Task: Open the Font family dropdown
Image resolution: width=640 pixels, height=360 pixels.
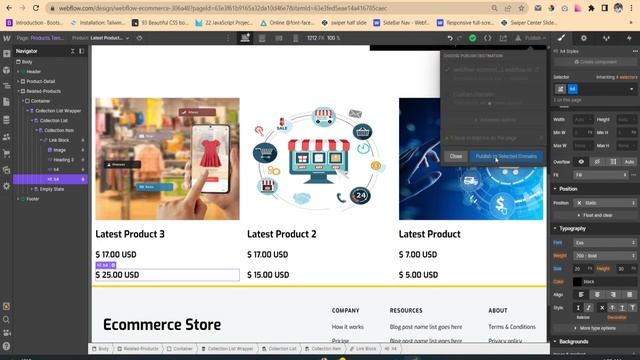Action: click(x=605, y=242)
